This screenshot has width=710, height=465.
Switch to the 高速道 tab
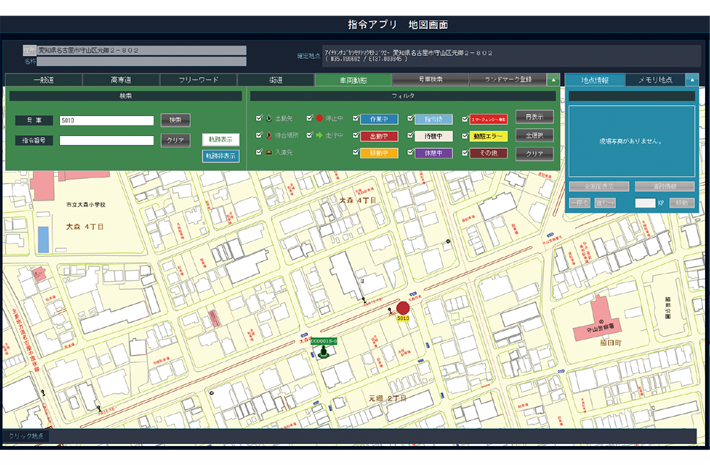(121, 80)
